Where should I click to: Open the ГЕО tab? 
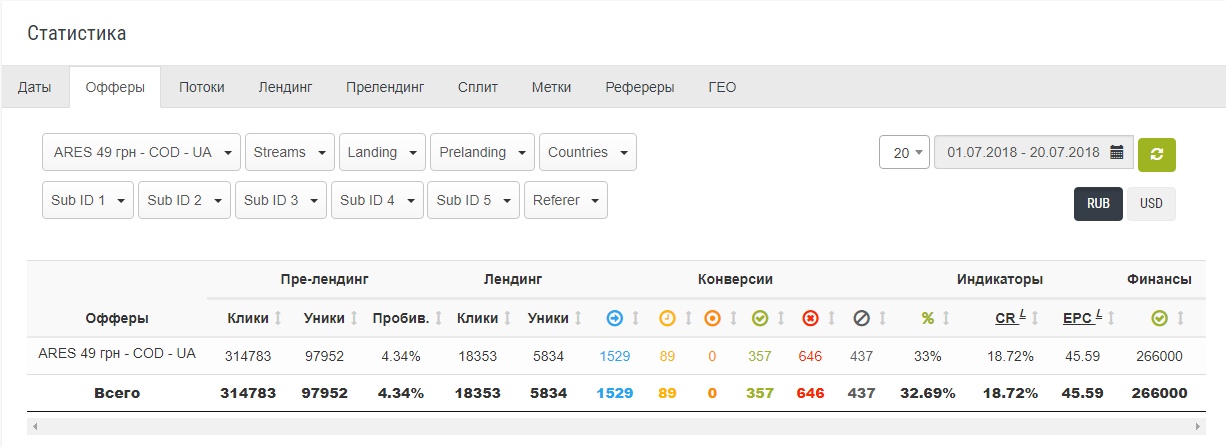pos(722,87)
